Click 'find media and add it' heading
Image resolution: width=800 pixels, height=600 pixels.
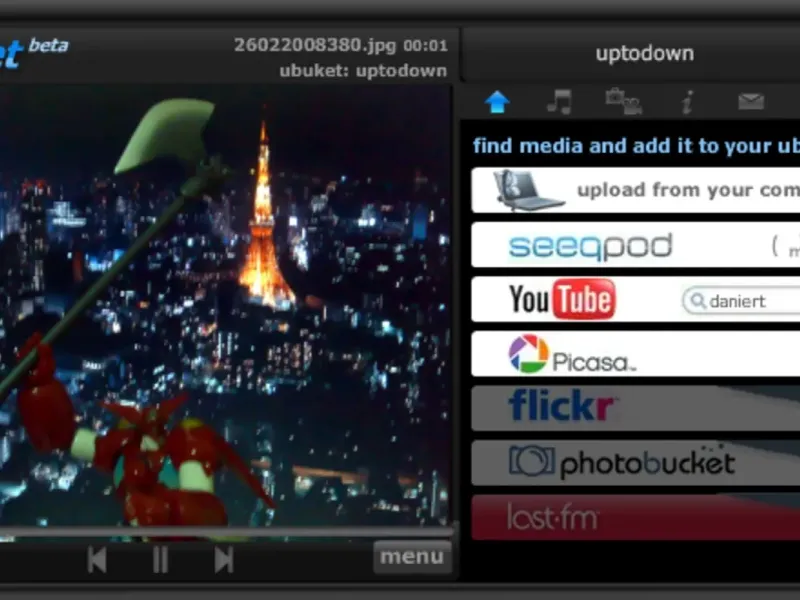click(x=636, y=146)
